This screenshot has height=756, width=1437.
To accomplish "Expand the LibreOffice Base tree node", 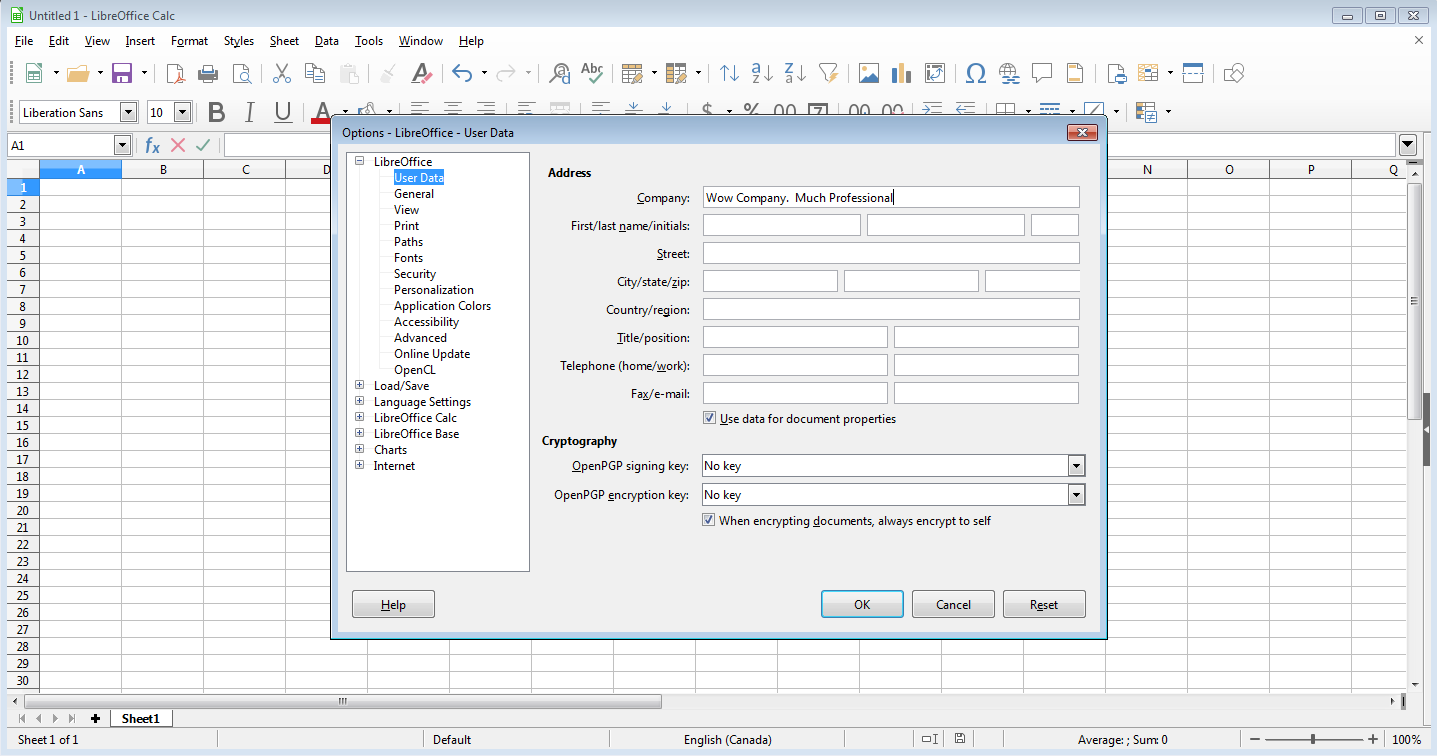I will [360, 433].
